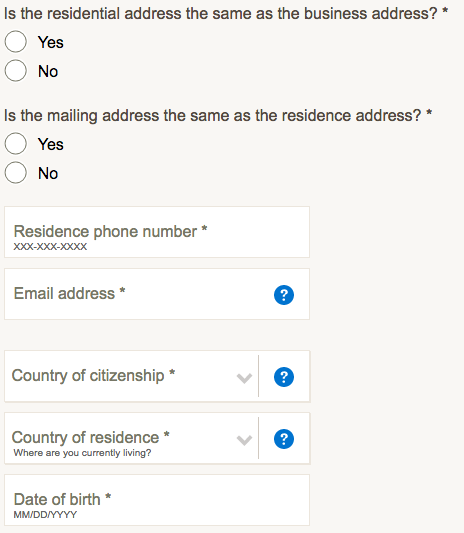Select No for residential same as business address
The image size is (464, 533).
click(16, 71)
